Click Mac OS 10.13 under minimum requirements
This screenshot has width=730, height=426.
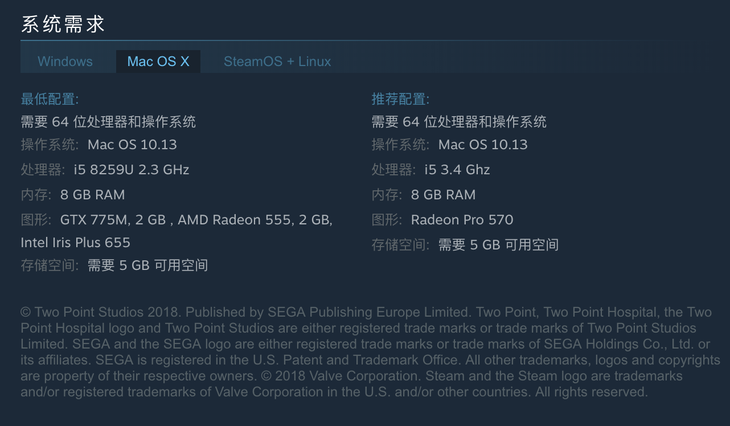pos(132,144)
